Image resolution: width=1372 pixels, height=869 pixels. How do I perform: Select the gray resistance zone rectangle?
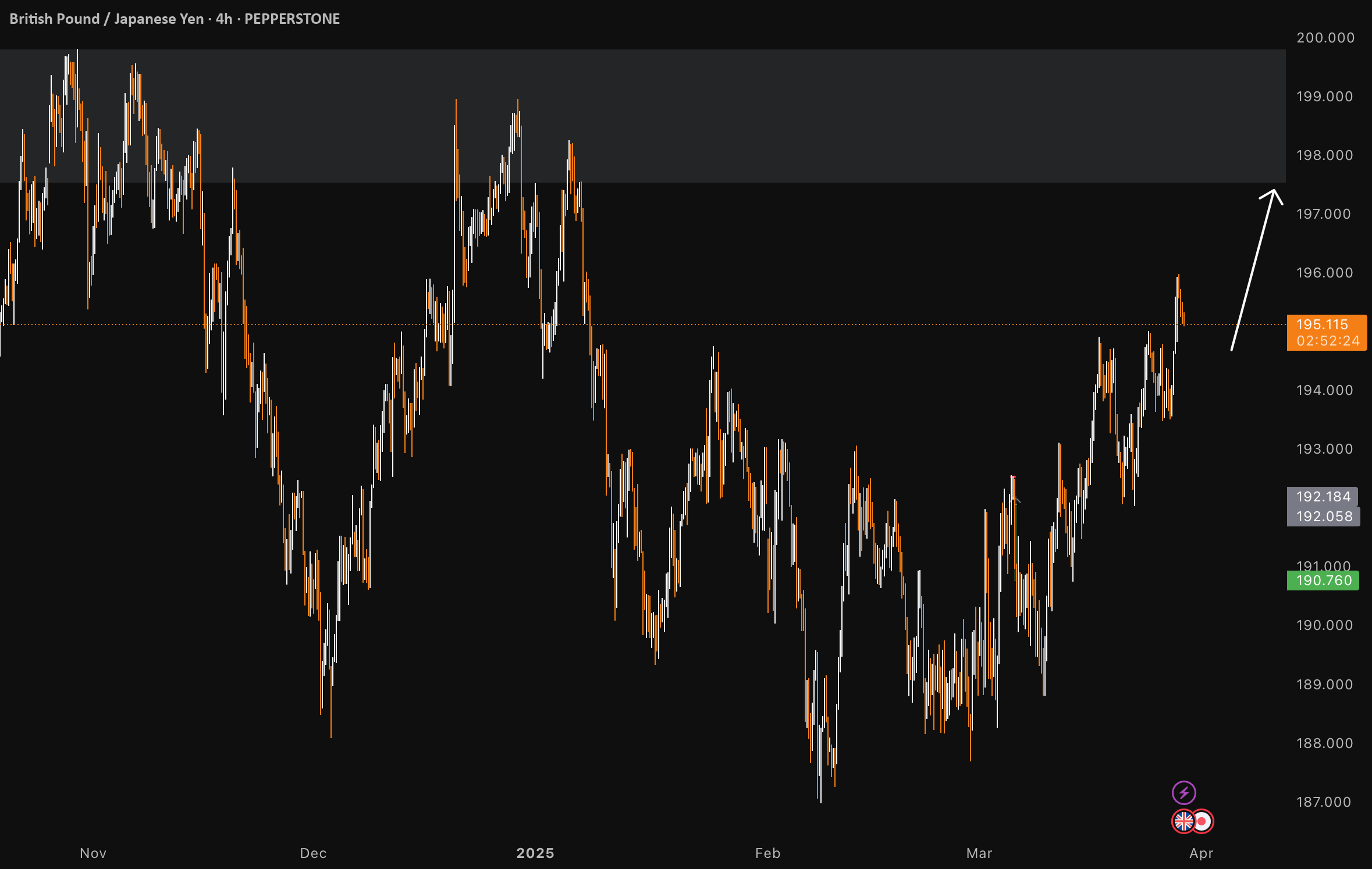click(x=642, y=116)
